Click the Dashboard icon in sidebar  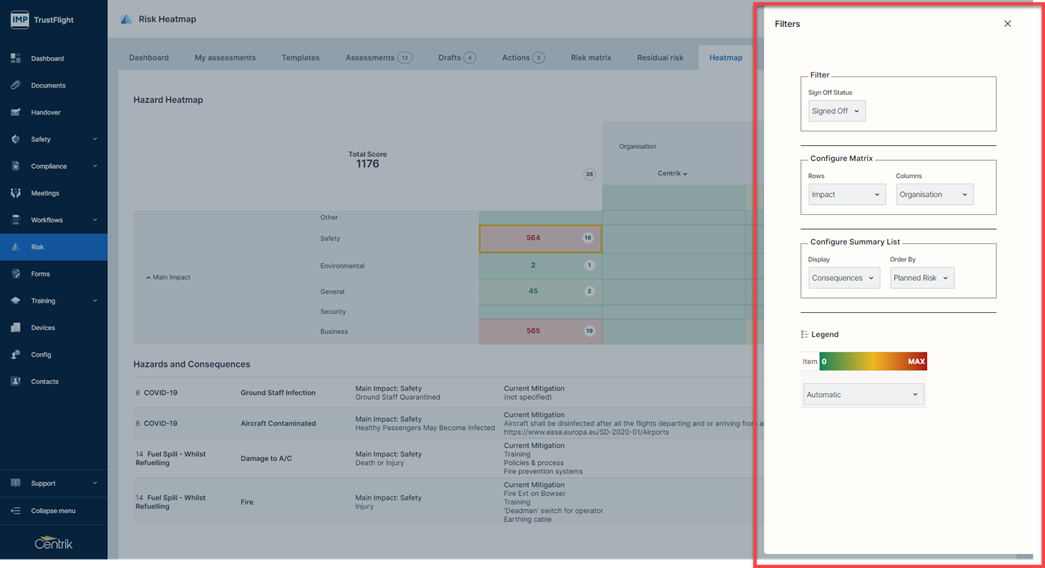15,59
